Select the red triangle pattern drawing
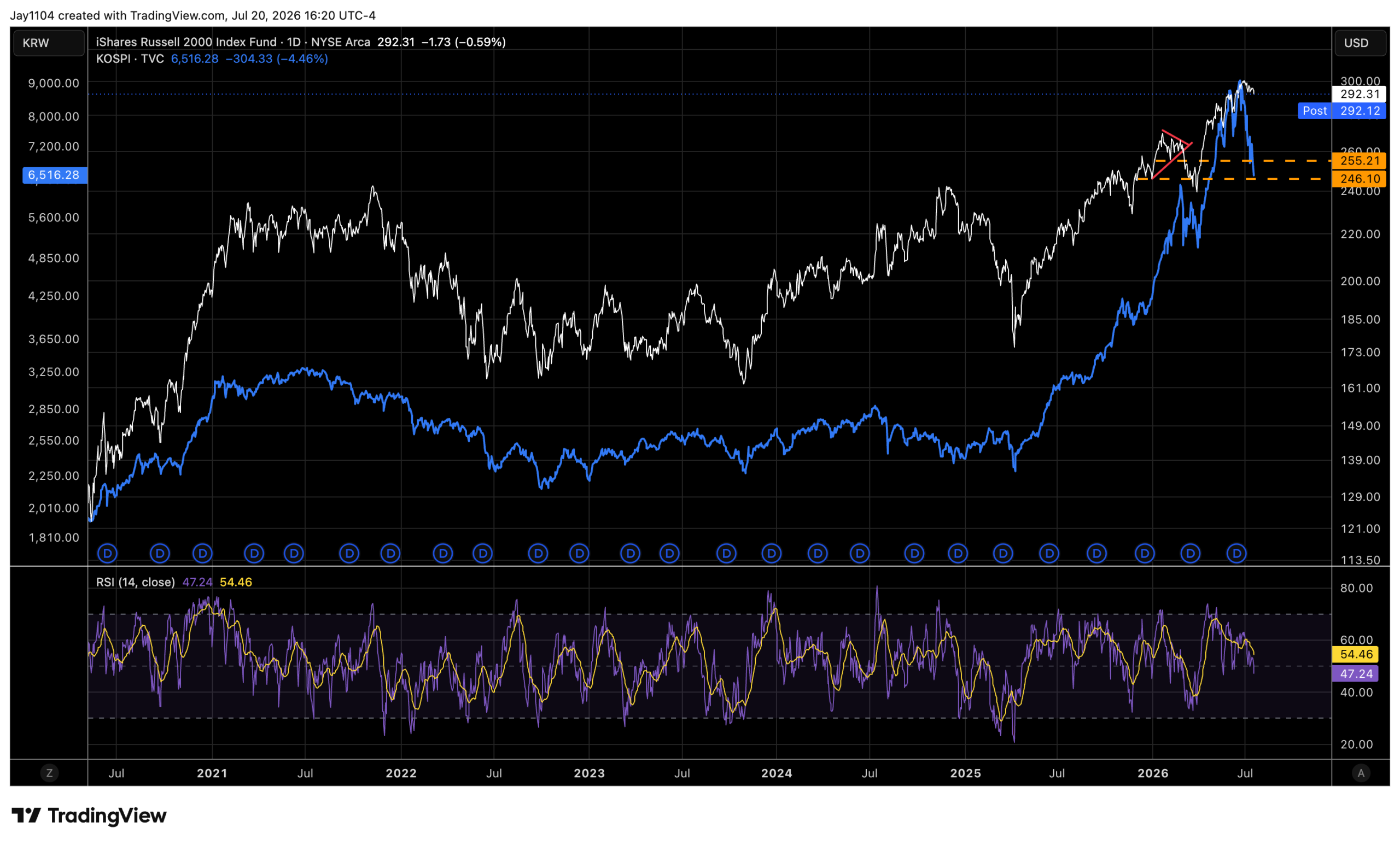The width and height of the screenshot is (1400, 845). point(1172,155)
